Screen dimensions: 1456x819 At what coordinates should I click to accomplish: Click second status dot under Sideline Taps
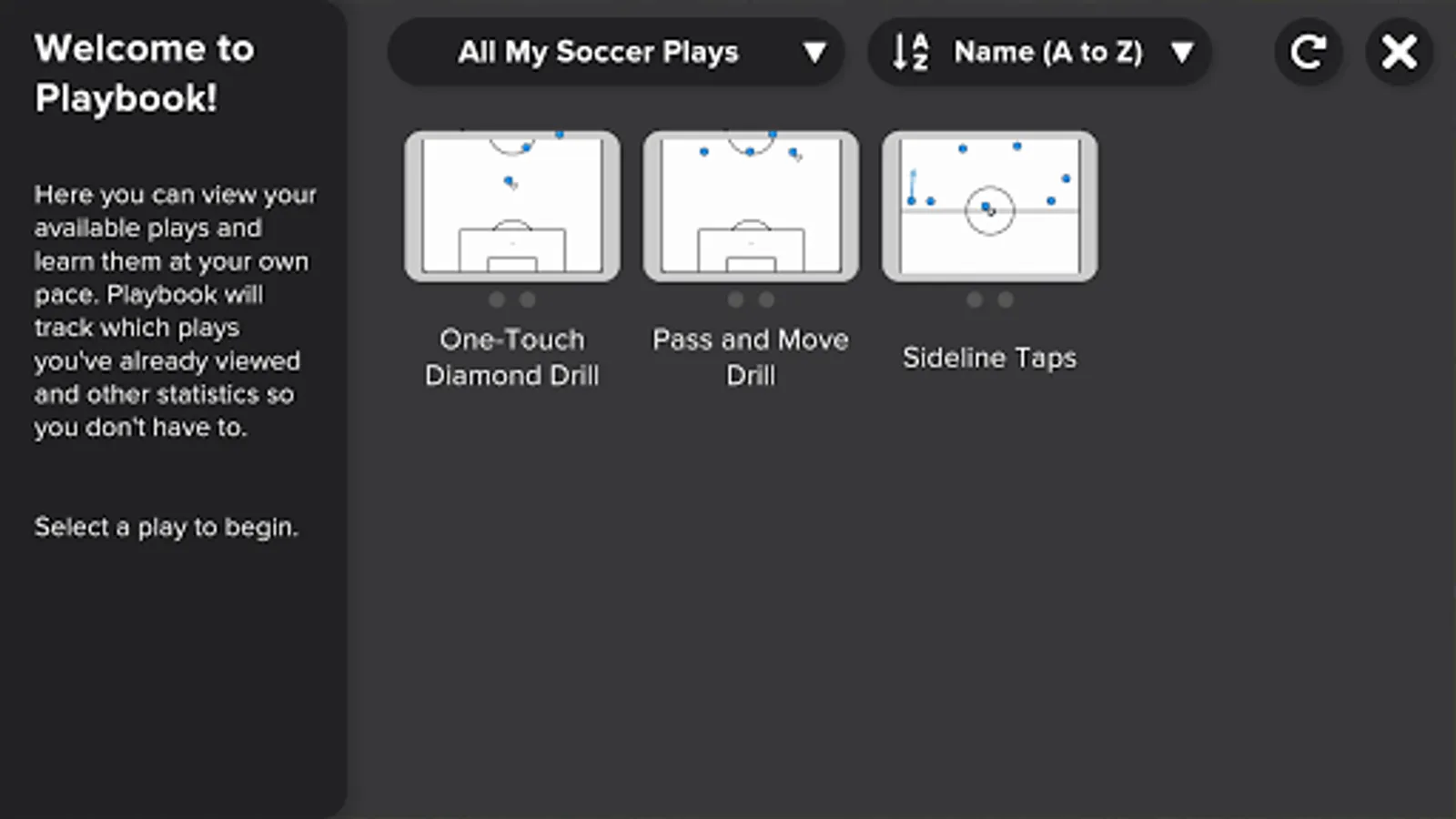[x=1006, y=299]
